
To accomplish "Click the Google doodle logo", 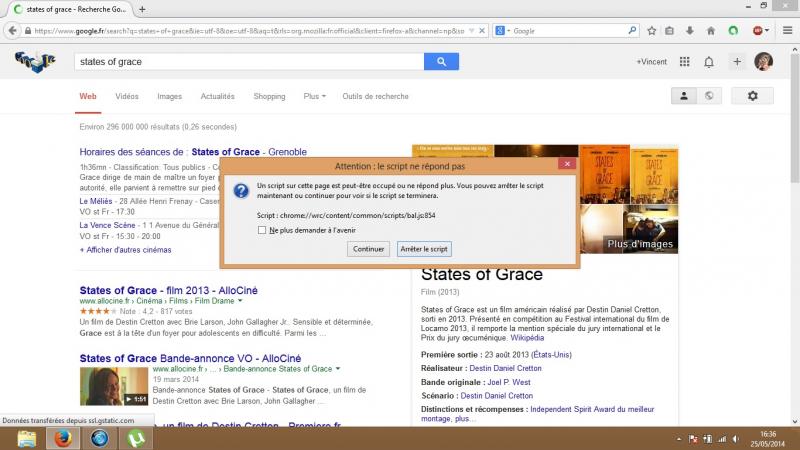I will 35,62.
